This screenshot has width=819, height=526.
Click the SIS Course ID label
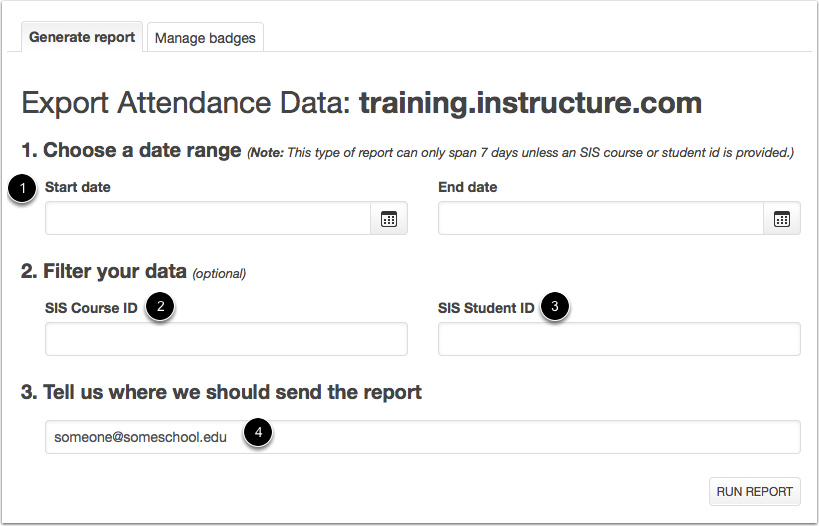point(91,308)
